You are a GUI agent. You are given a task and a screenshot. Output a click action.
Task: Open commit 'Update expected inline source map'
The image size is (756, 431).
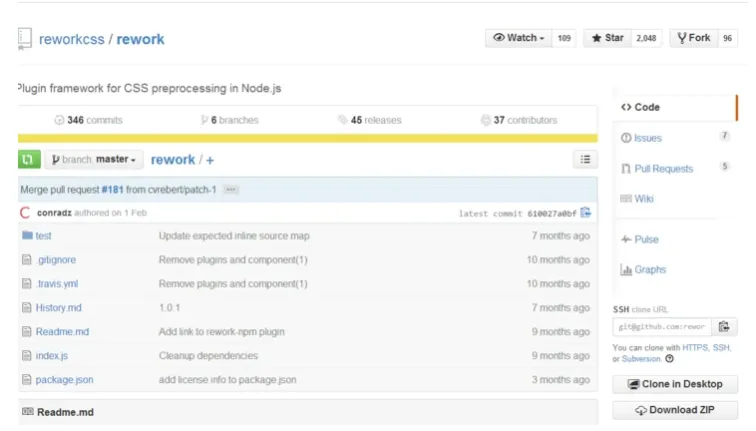[234, 236]
